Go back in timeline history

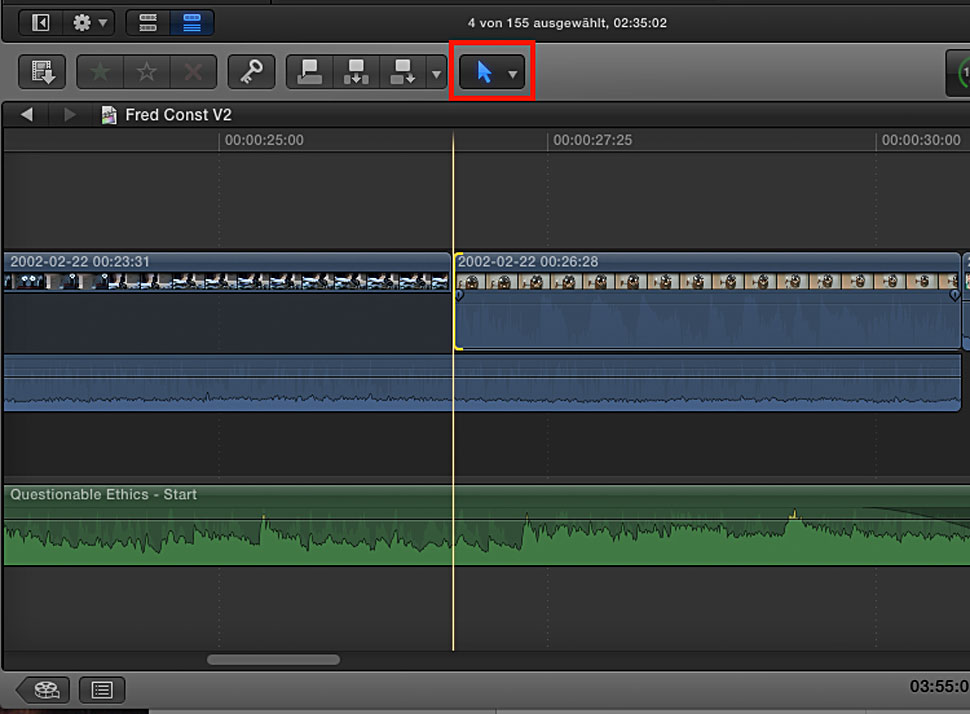(x=27, y=115)
